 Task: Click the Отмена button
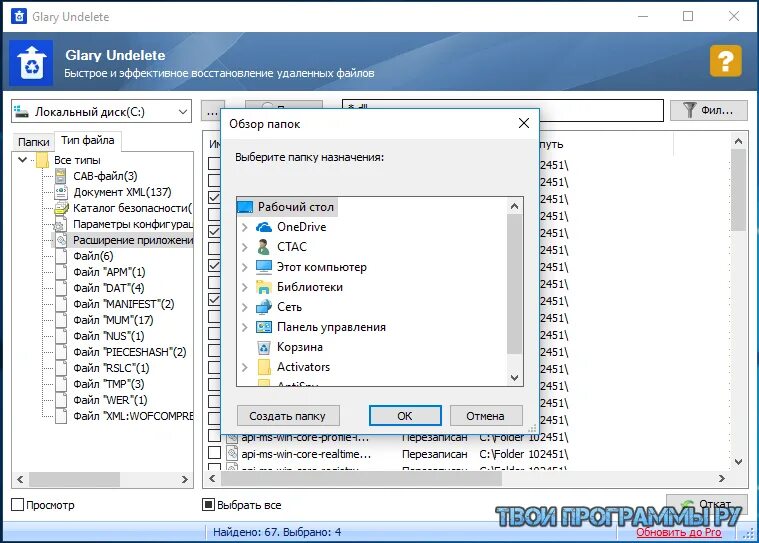[x=486, y=416]
